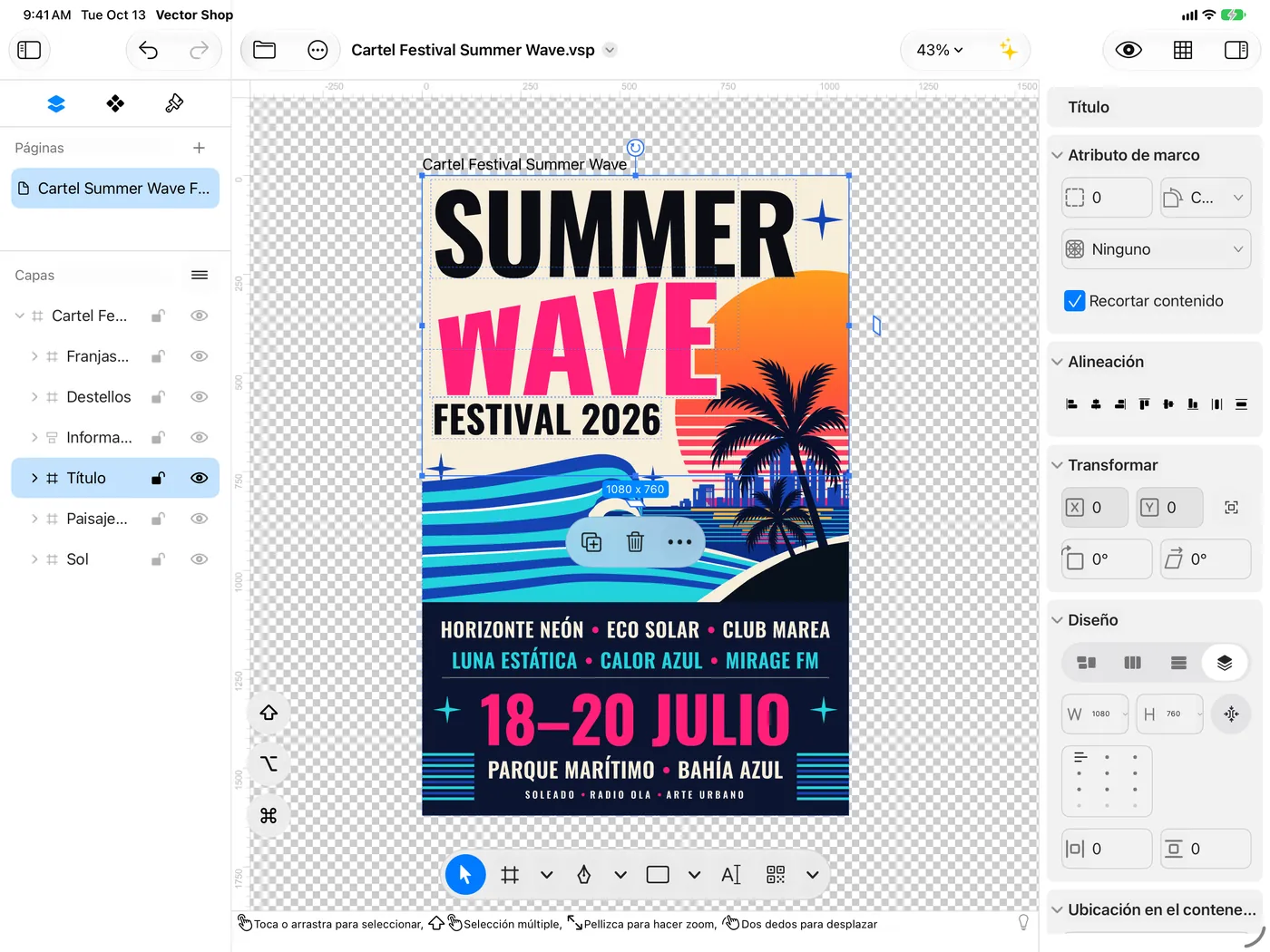Toggle preview mode eye icon in top bar
This screenshot has width=1270, height=952.
click(x=1128, y=50)
